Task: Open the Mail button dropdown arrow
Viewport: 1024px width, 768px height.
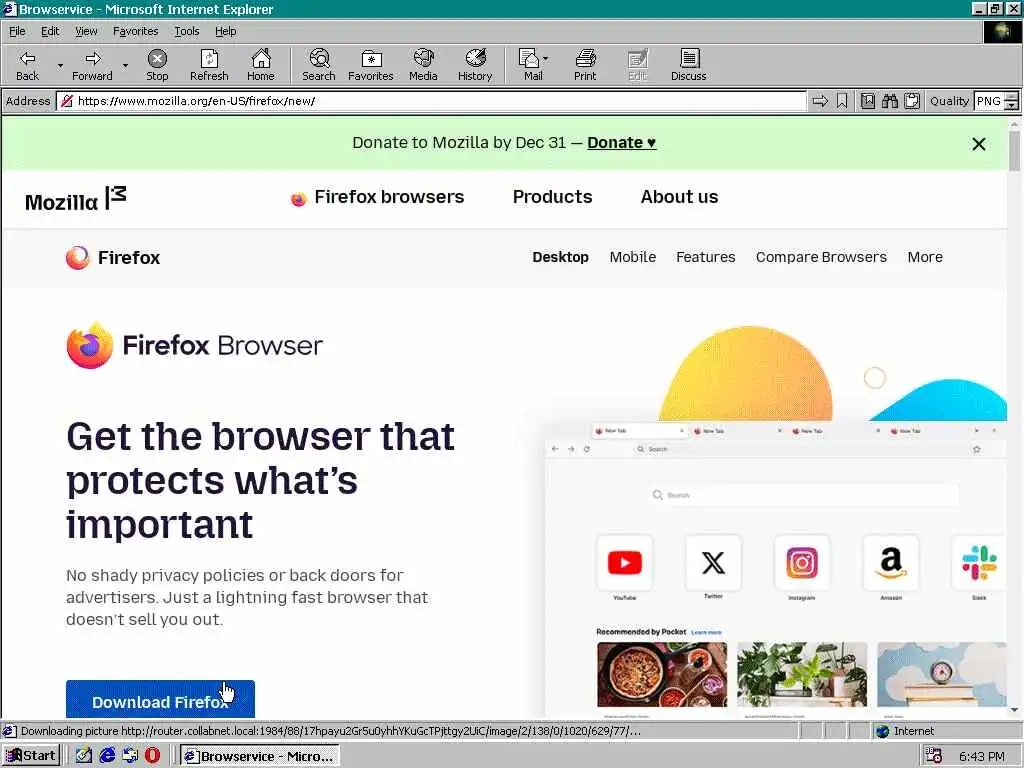Action: tap(546, 59)
